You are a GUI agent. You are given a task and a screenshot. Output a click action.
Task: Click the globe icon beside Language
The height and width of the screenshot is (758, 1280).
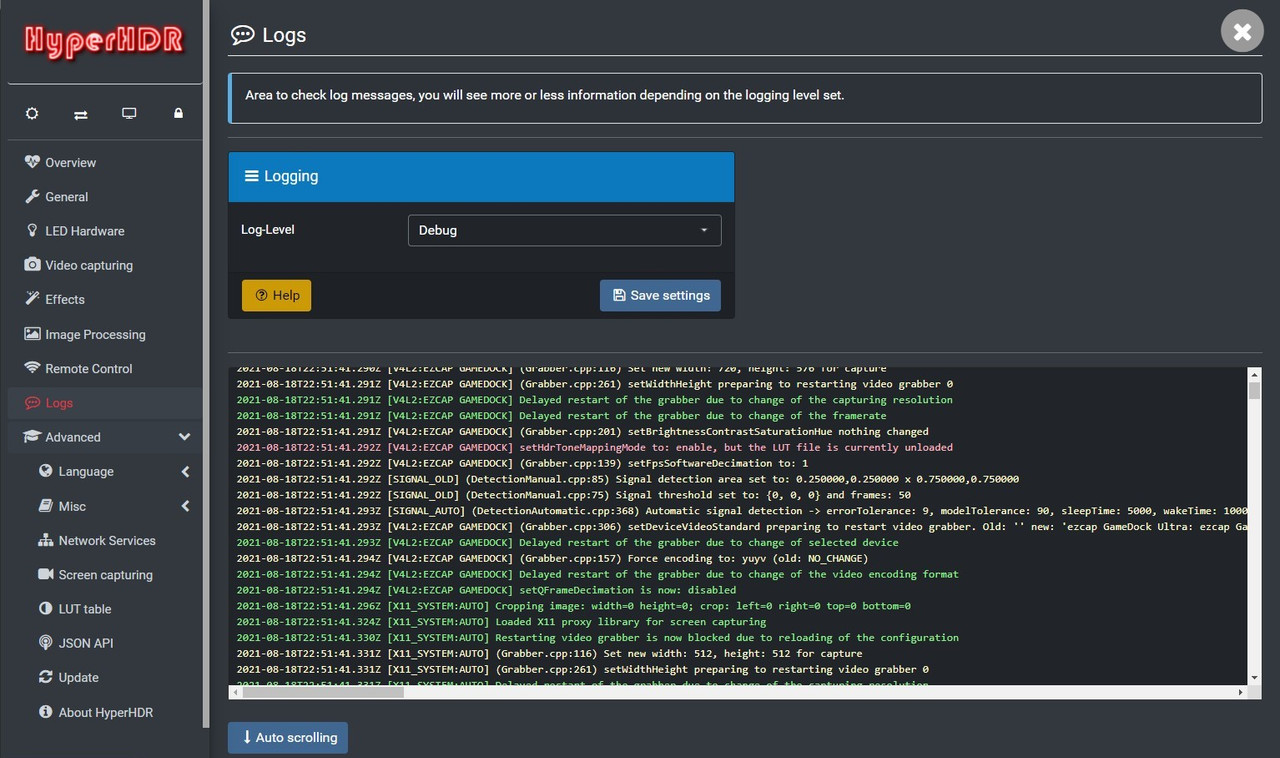(45, 471)
